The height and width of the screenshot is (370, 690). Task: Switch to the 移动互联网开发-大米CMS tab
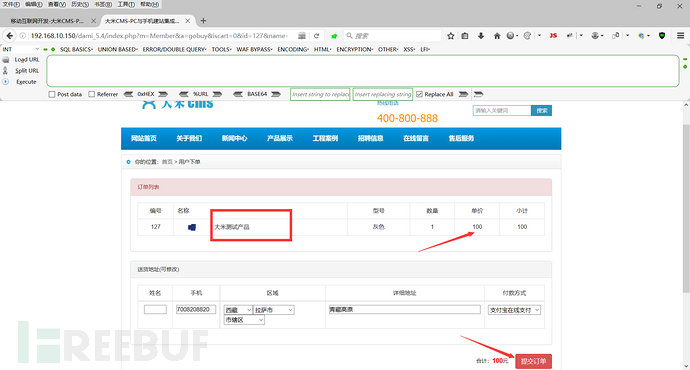tap(47, 21)
